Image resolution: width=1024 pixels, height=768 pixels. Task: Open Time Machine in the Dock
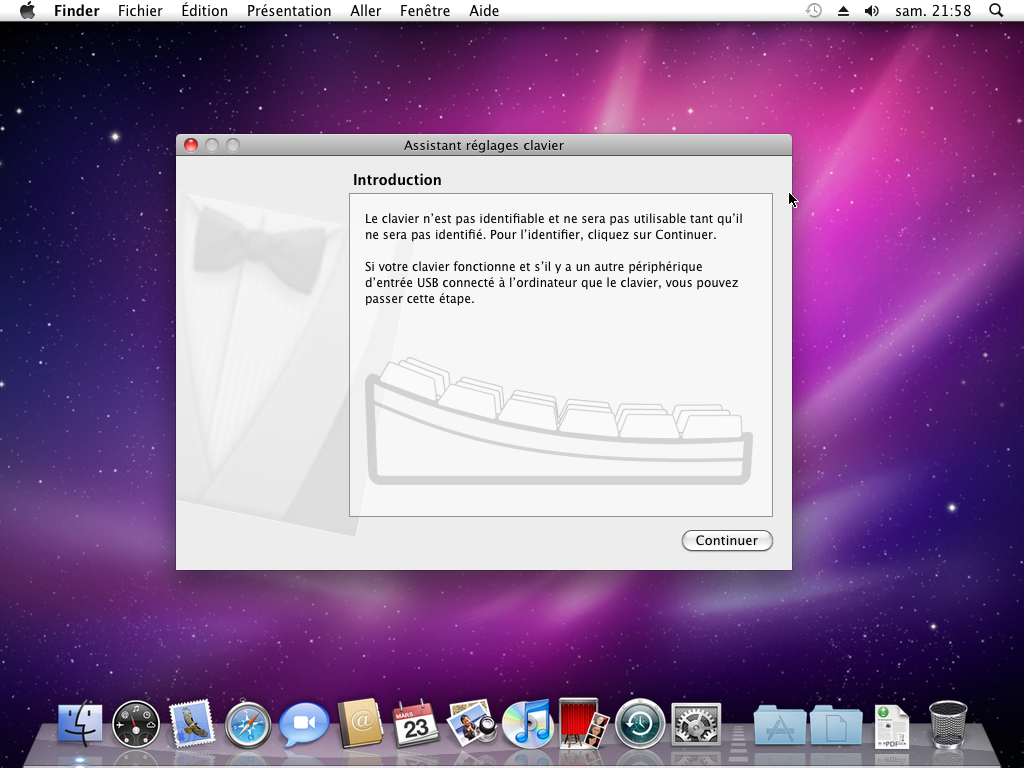(x=640, y=723)
